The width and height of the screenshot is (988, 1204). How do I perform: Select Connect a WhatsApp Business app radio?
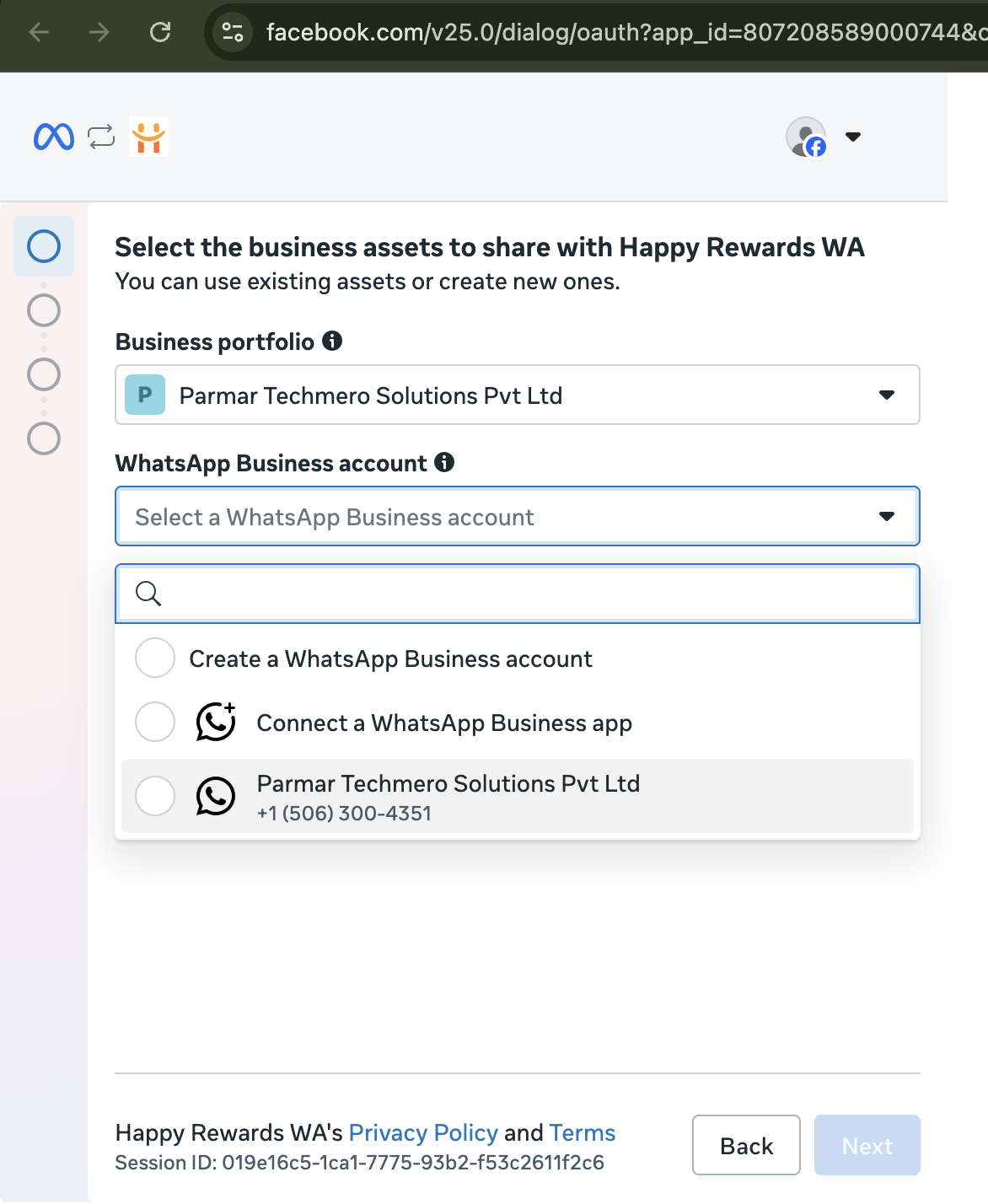pyautogui.click(x=155, y=722)
